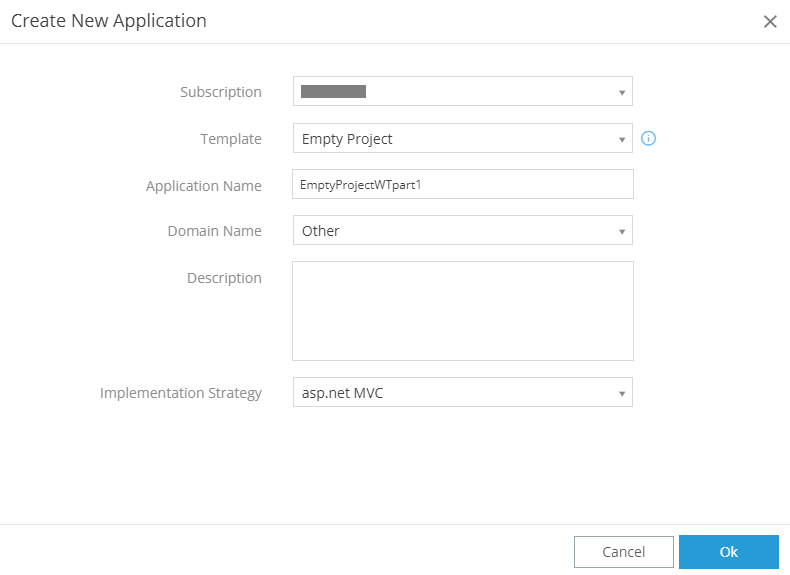The image size is (790, 575).
Task: Click the Application Name text field
Action: [x=462, y=185]
